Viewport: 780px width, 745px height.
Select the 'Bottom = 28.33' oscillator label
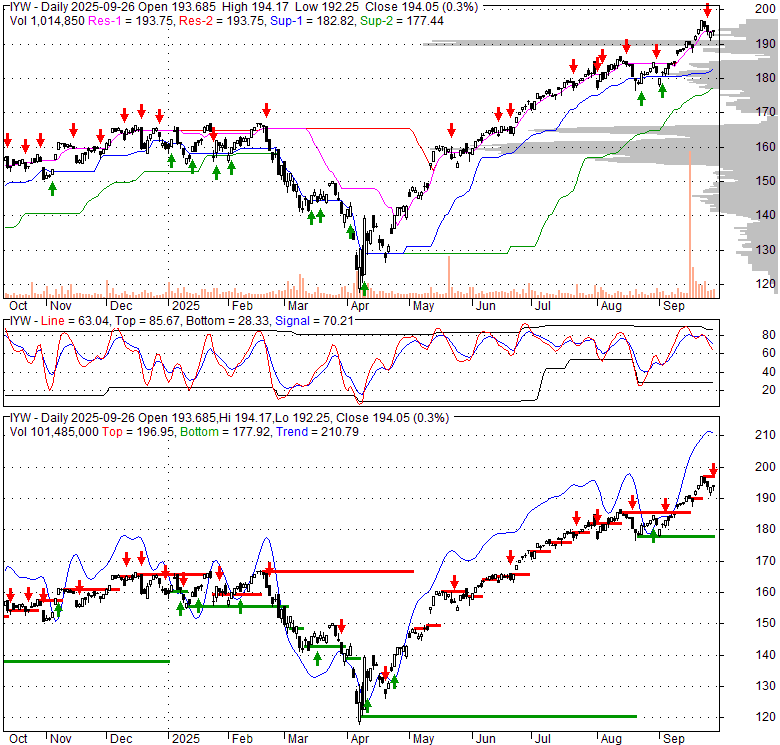228,321
